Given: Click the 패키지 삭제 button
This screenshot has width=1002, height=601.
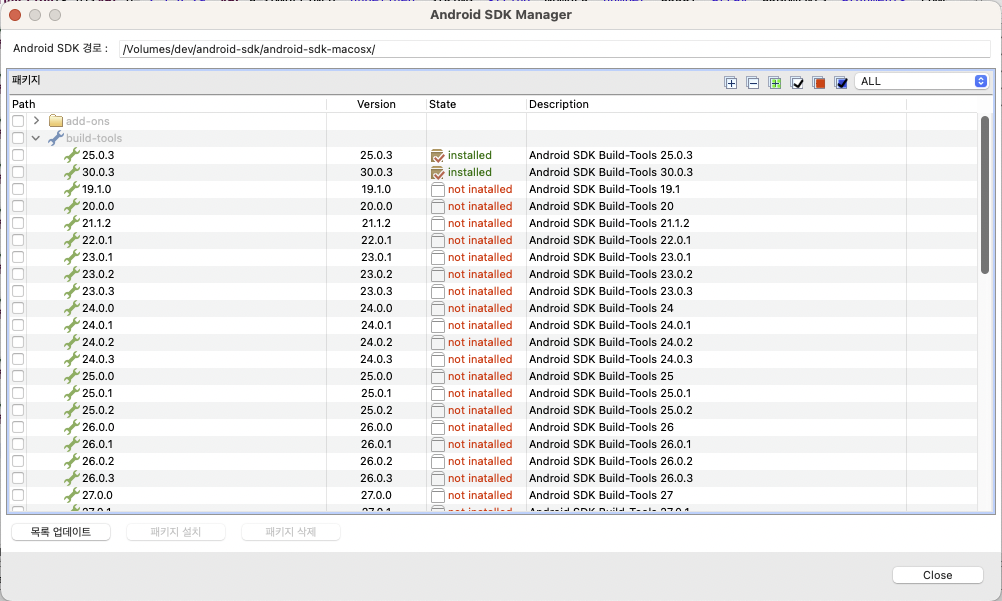Looking at the screenshot, I should coord(291,532).
